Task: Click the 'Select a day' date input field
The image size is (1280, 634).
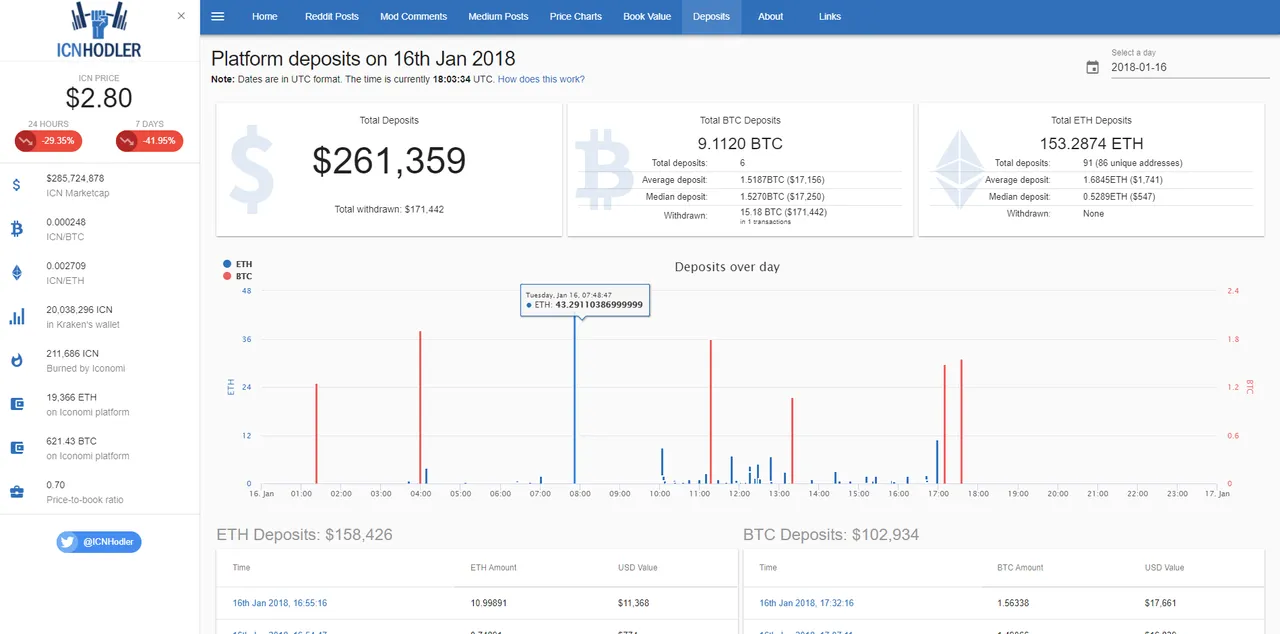Action: (x=1189, y=68)
